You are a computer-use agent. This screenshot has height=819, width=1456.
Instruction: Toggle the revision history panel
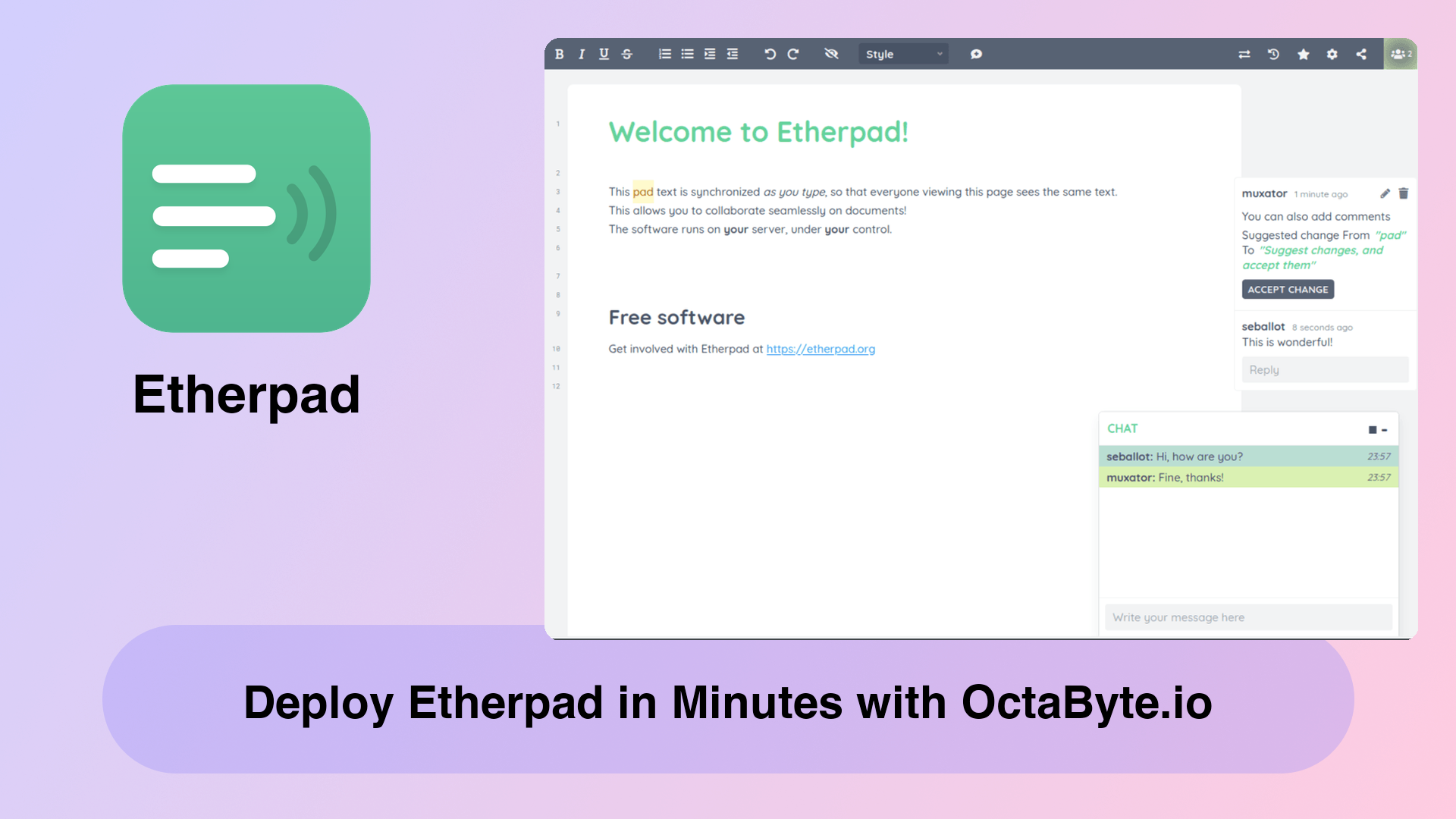click(1273, 54)
